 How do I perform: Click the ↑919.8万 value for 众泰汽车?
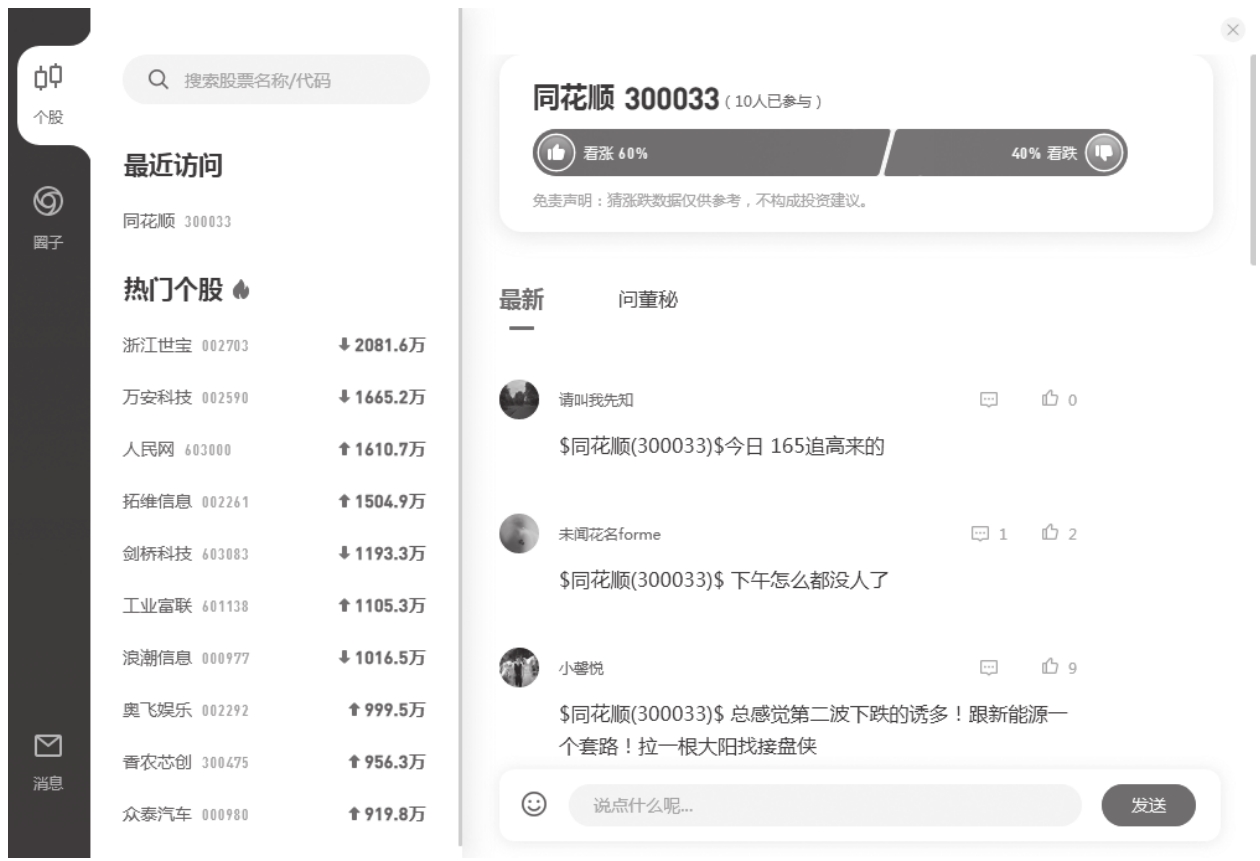point(387,815)
